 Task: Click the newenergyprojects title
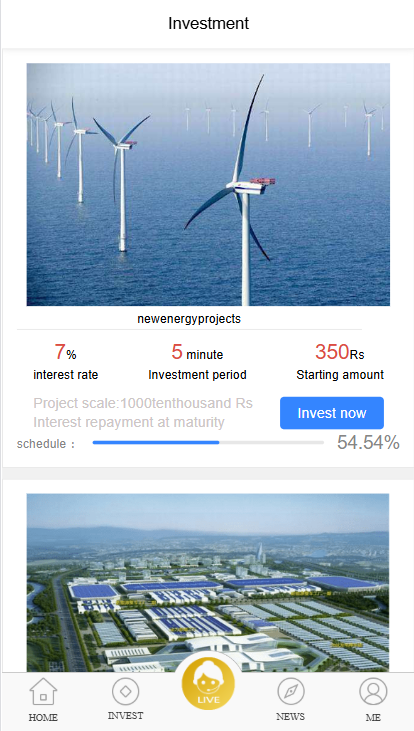pos(189,319)
